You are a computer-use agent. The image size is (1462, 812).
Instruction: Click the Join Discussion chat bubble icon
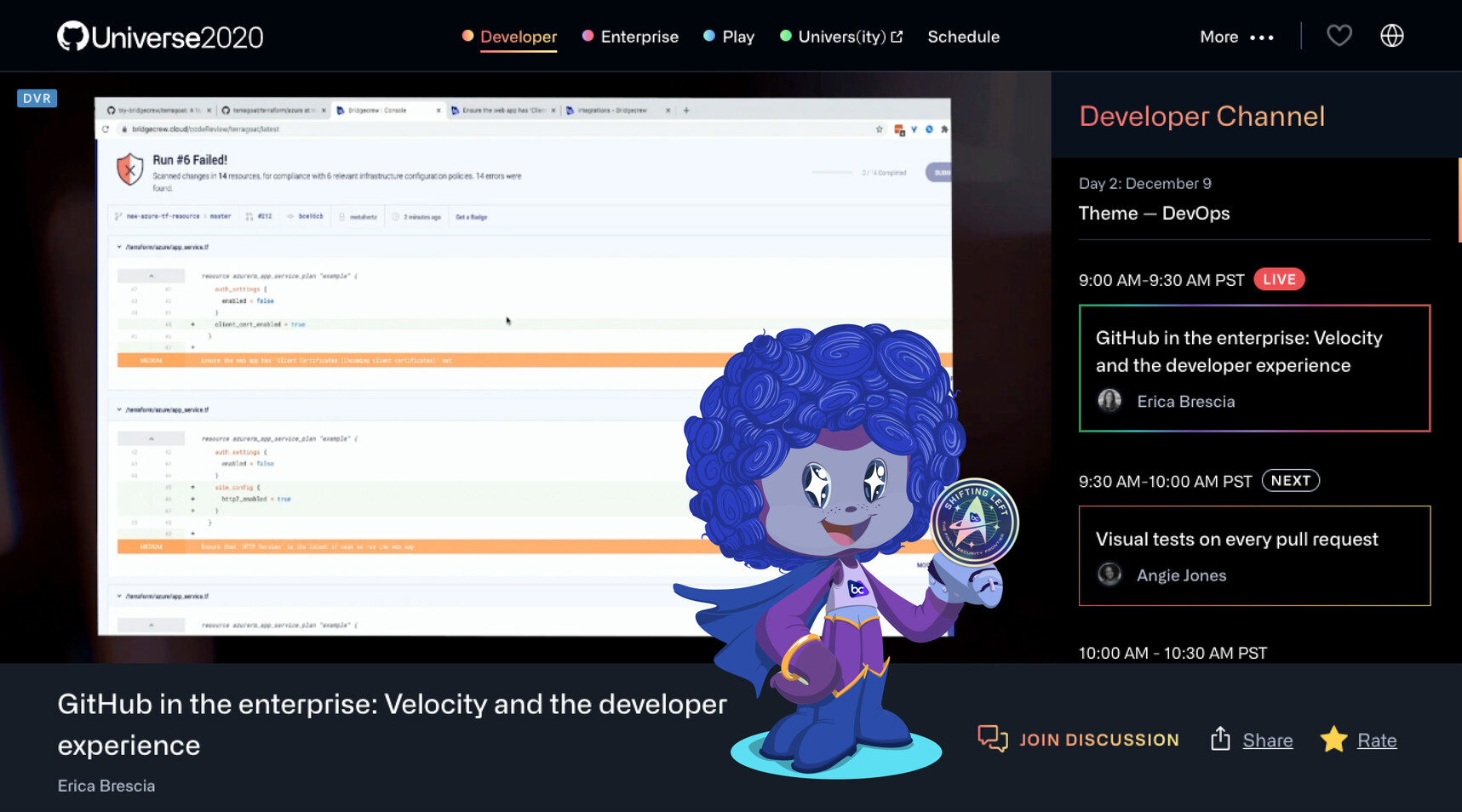point(992,739)
